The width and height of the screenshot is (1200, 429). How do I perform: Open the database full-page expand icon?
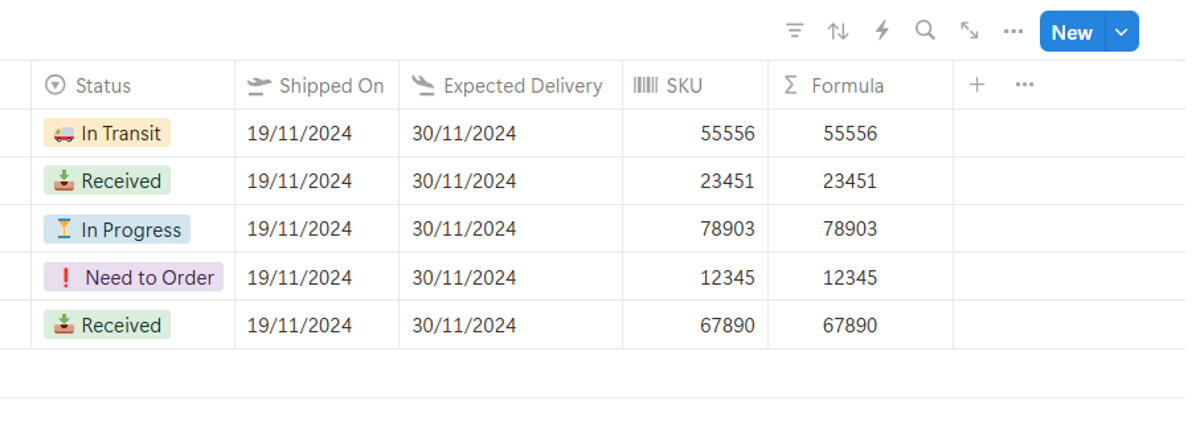(969, 31)
